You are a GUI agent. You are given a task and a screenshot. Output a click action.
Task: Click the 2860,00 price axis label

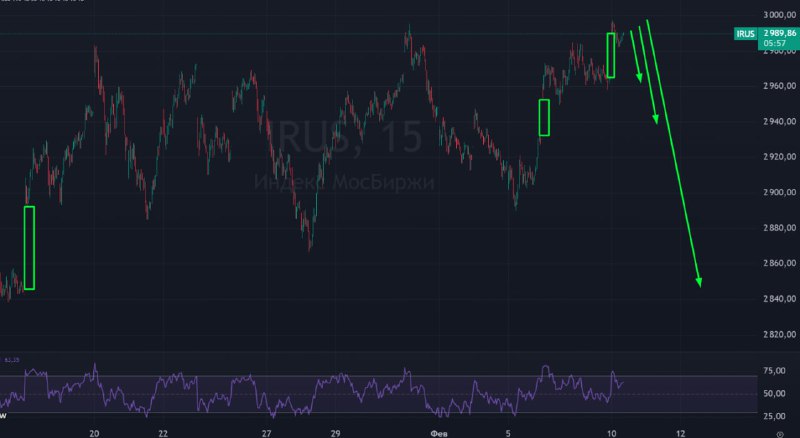(780, 263)
